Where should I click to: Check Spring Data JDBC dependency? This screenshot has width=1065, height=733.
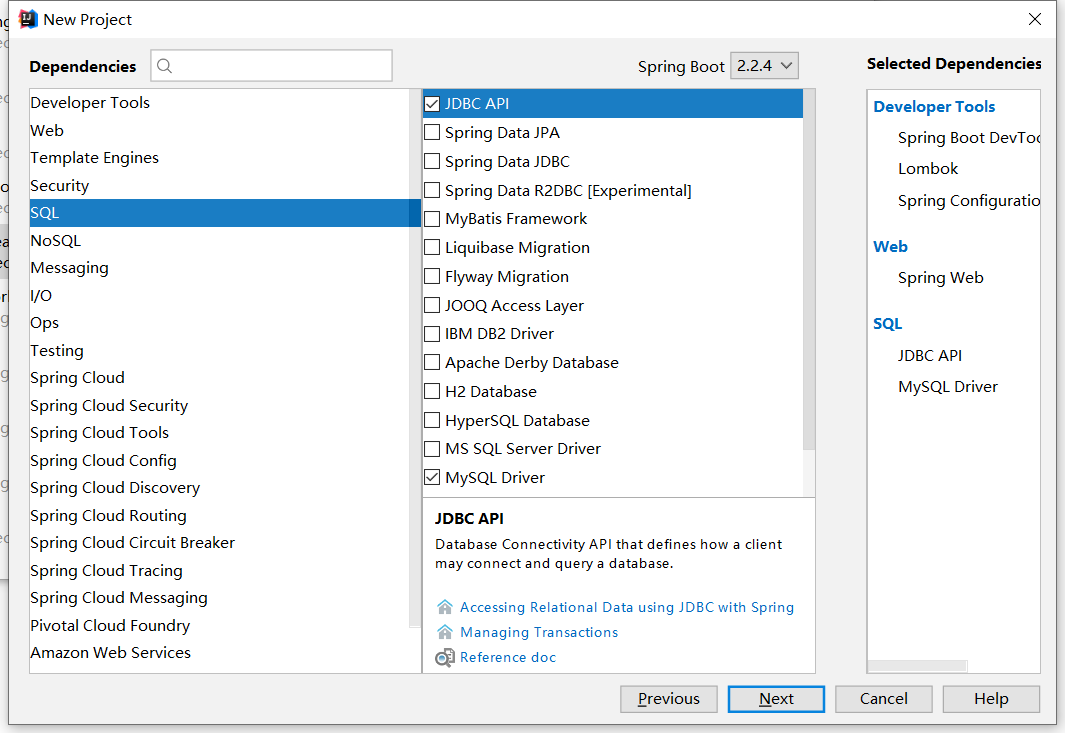pyautogui.click(x=432, y=162)
